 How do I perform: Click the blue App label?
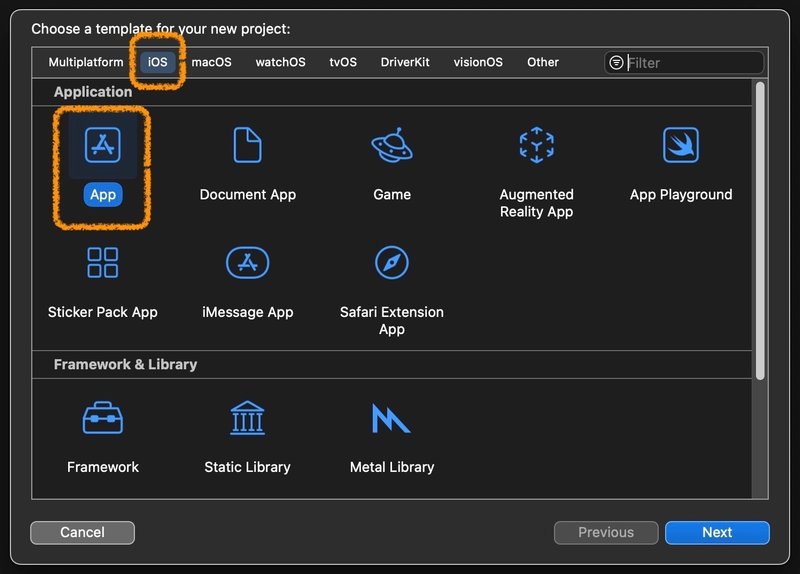coord(103,194)
